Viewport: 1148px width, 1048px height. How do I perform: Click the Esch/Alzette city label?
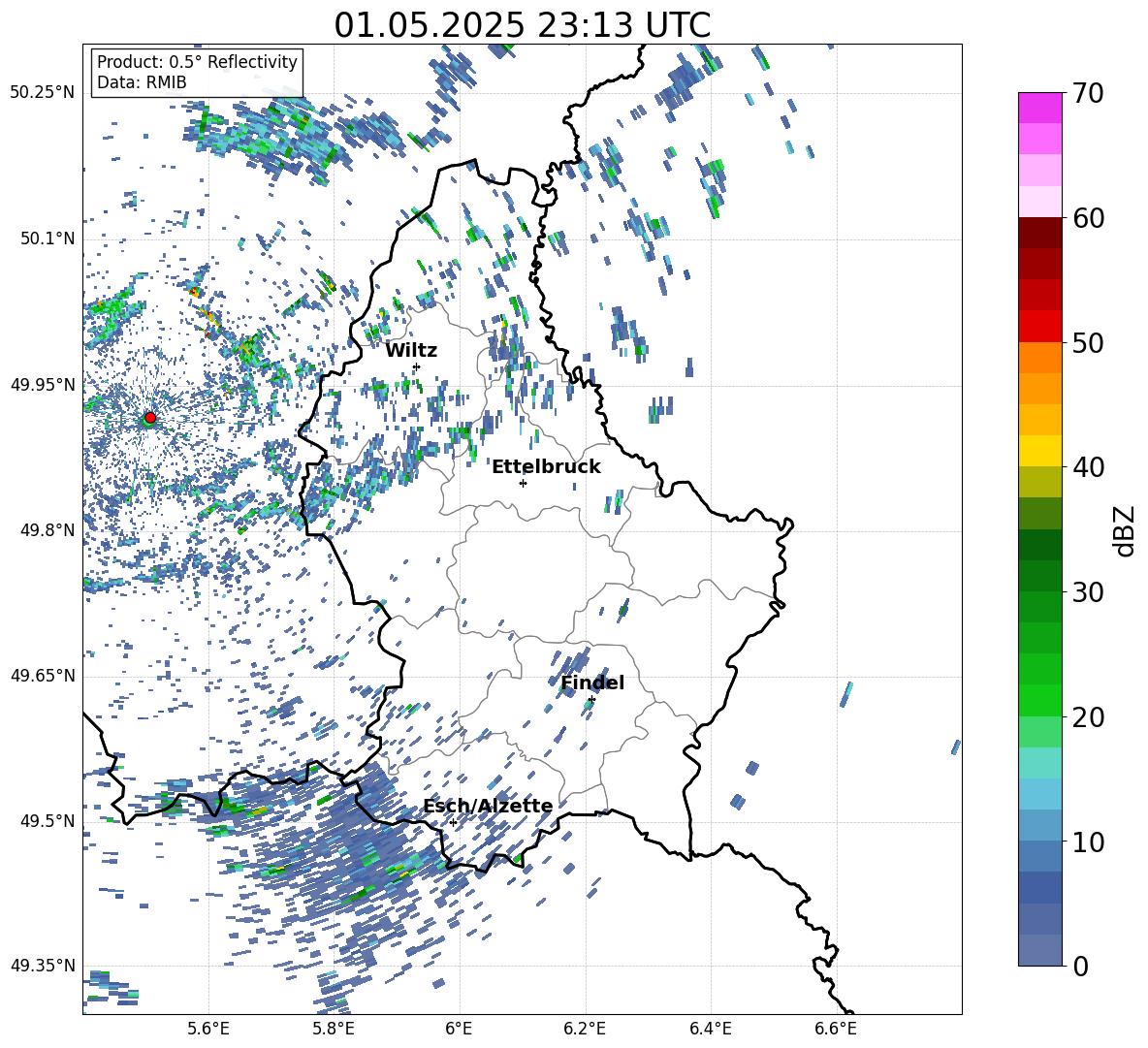(x=488, y=807)
